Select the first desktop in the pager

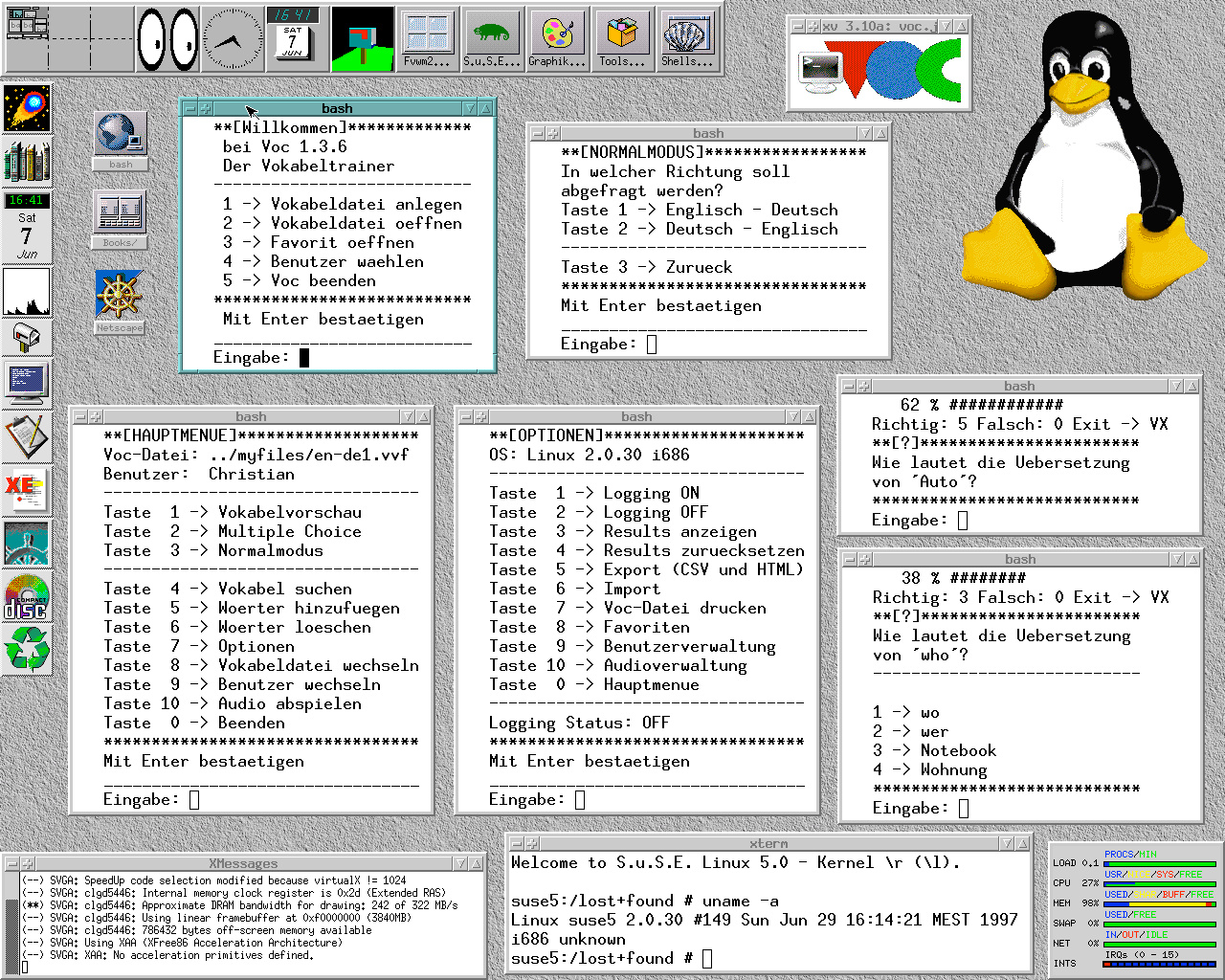[x=27, y=23]
